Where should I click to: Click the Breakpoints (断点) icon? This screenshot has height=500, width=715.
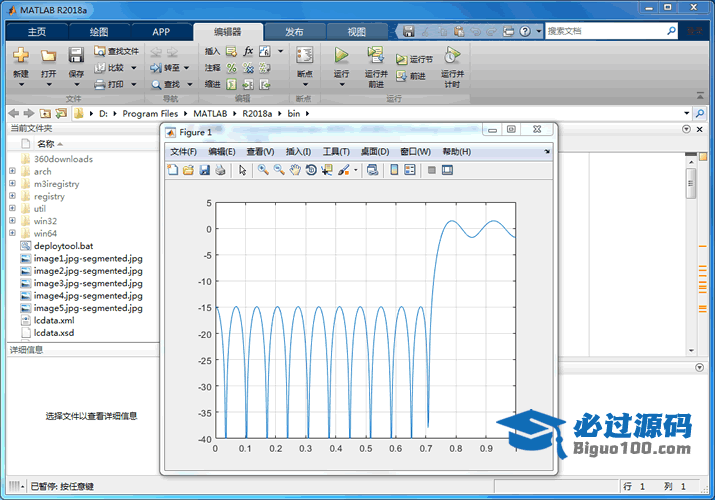(305, 55)
